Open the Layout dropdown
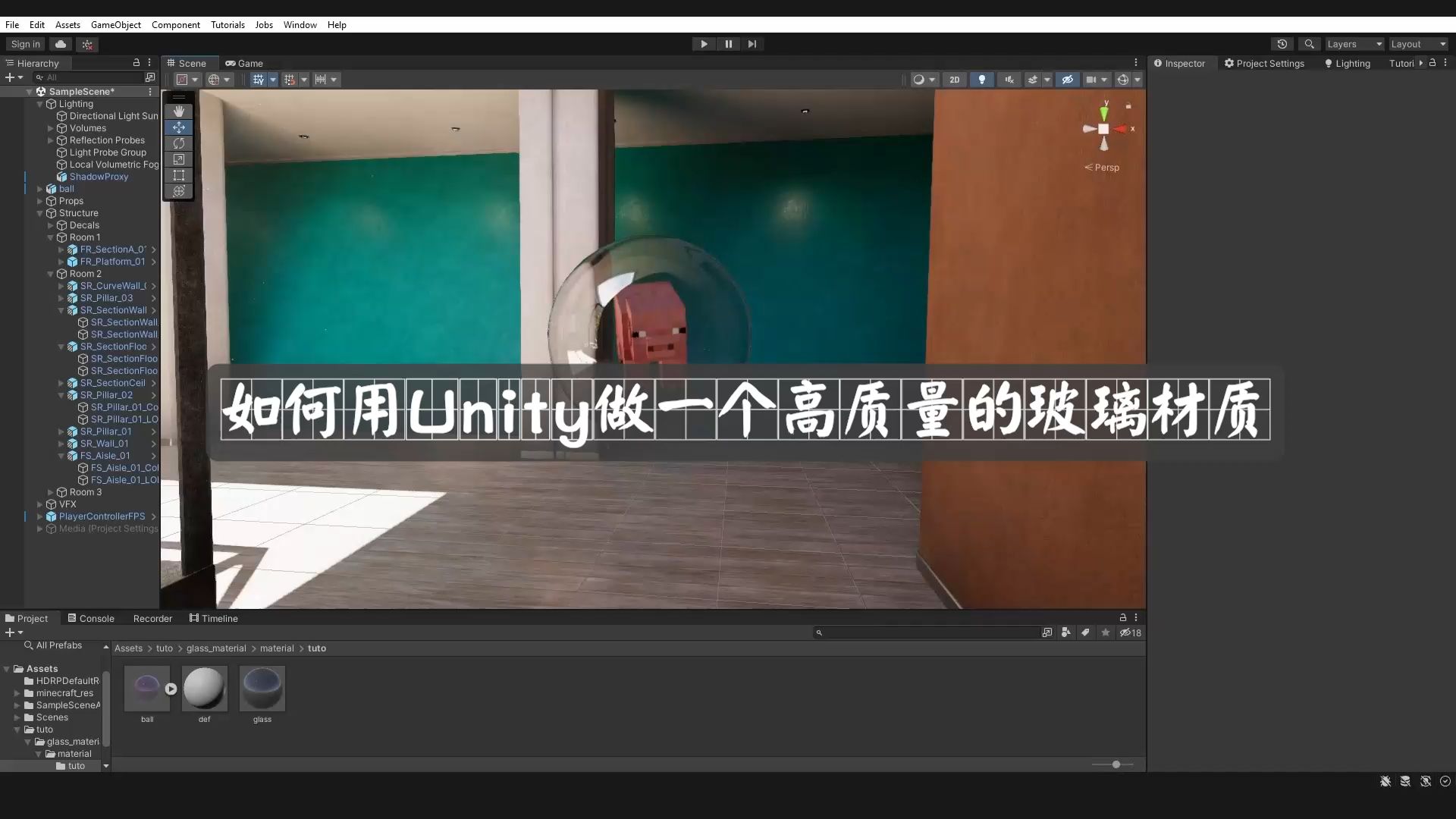The width and height of the screenshot is (1456, 819). tap(1418, 44)
